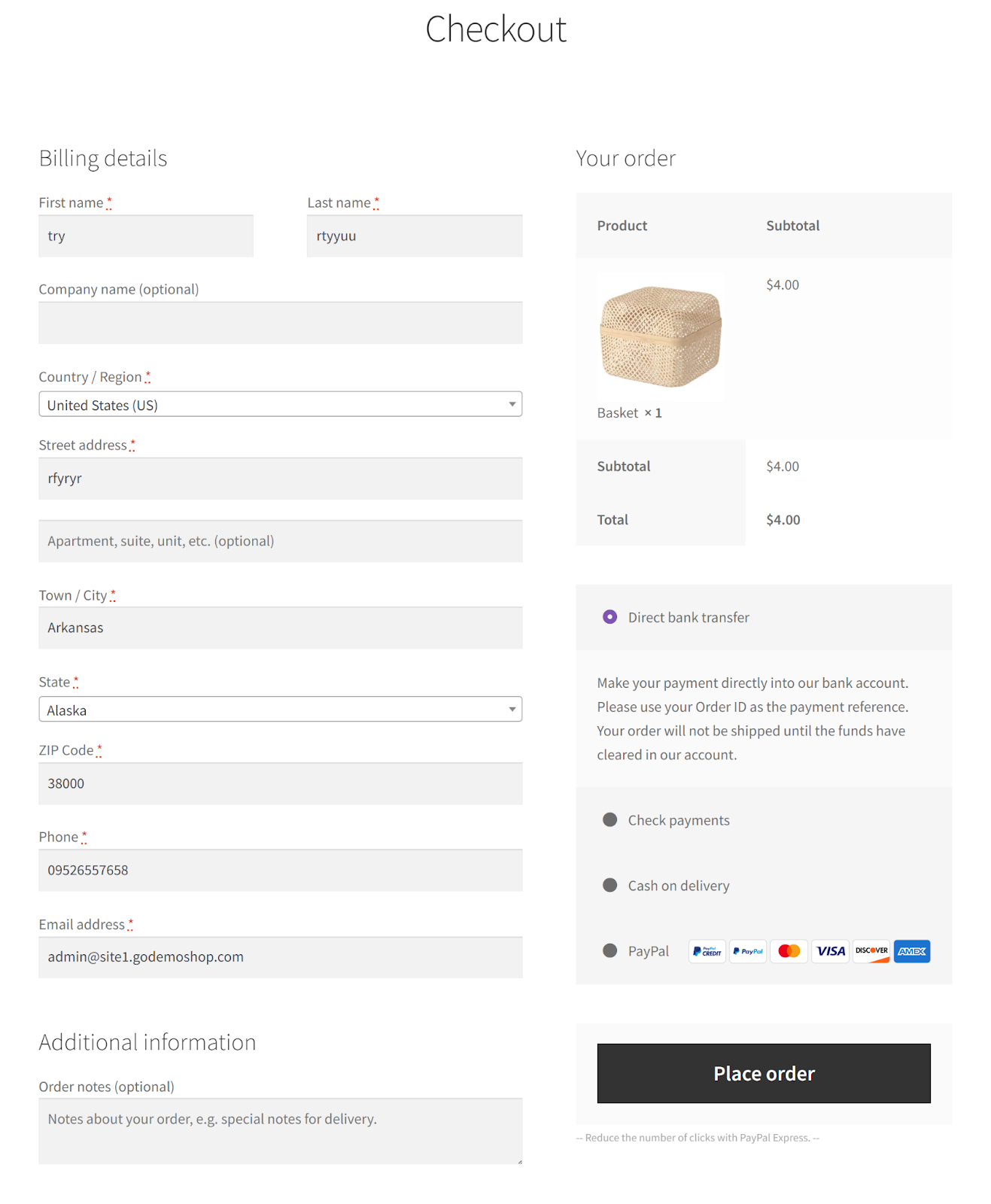Click the Email address field
Screen dimensions: 991x1204
point(281,957)
